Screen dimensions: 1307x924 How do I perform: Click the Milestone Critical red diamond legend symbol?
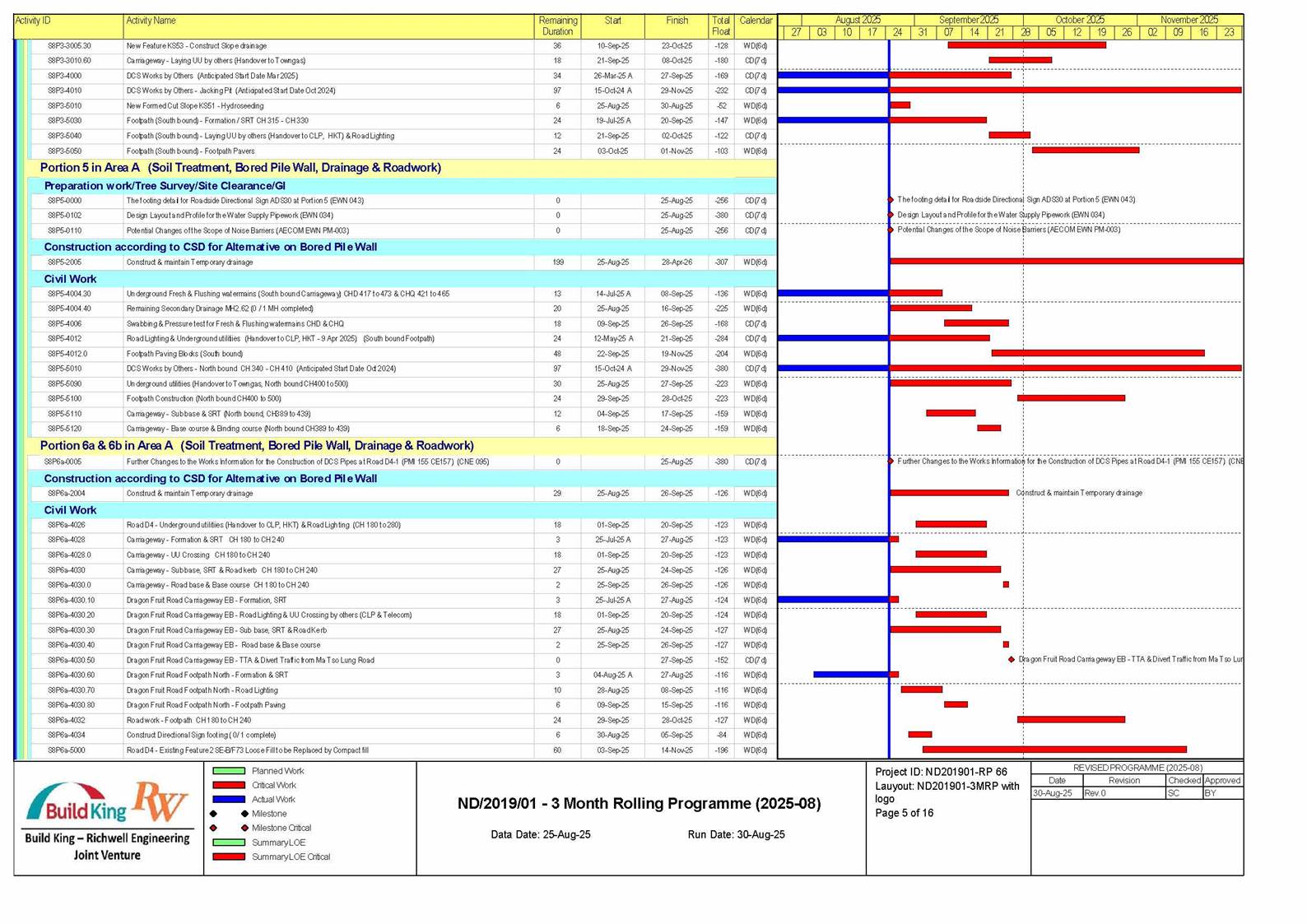tap(213, 828)
